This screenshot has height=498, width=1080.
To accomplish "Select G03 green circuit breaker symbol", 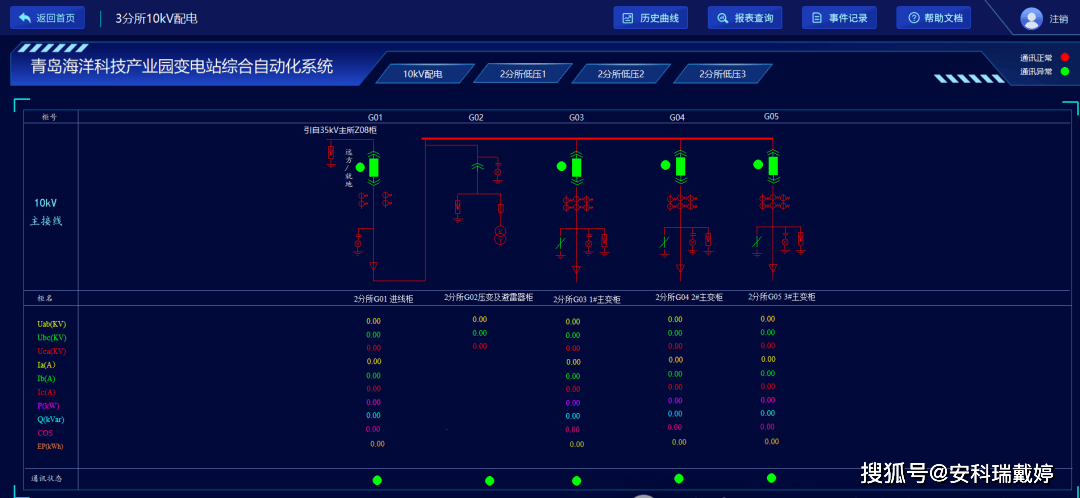I will click(577, 167).
